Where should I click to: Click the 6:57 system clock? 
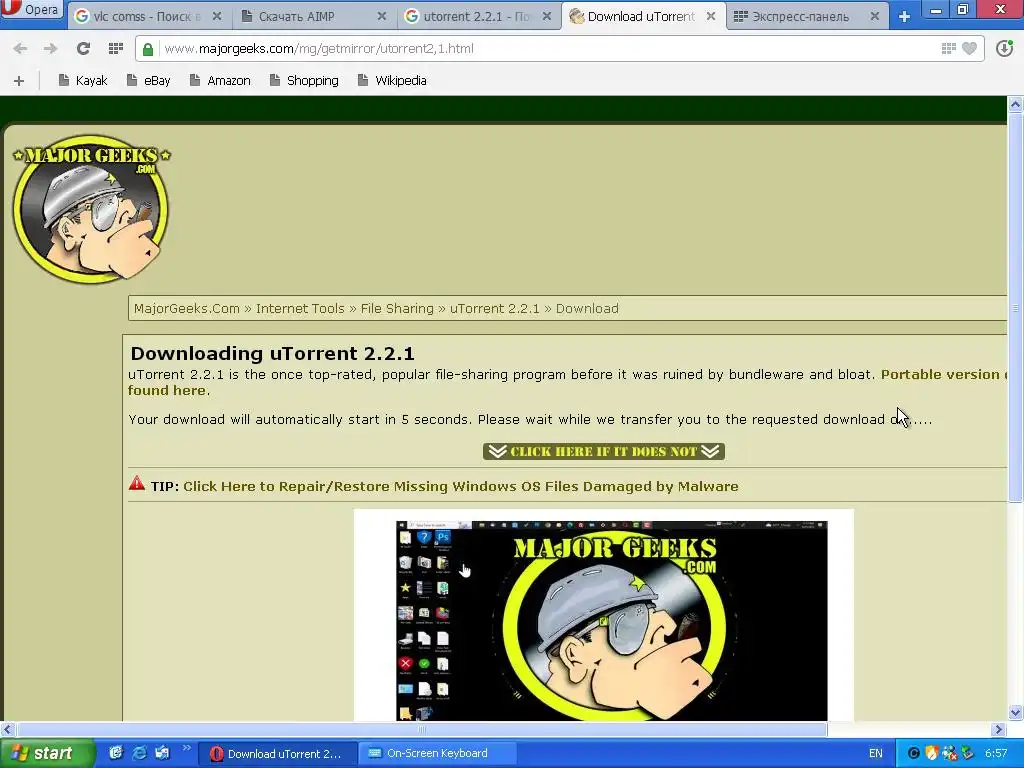click(x=997, y=754)
